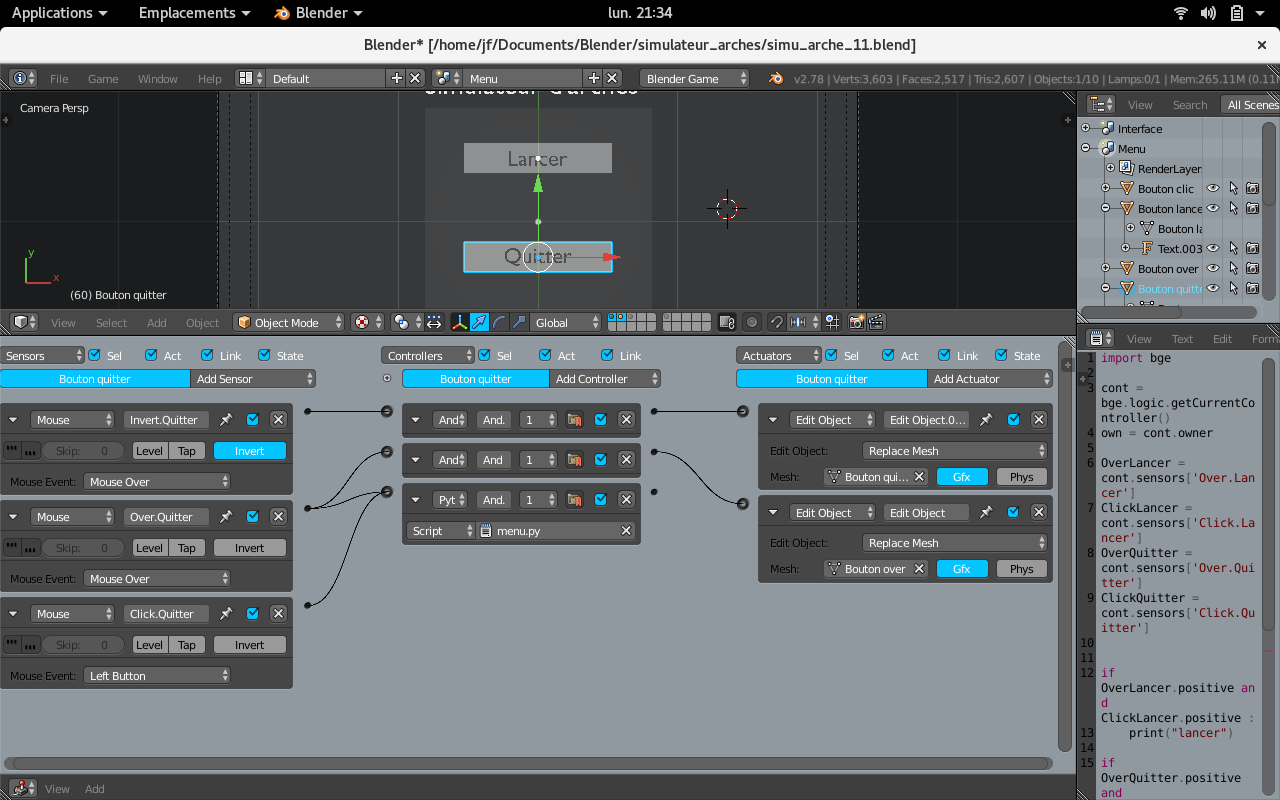This screenshot has width=1280, height=800.
Task: Toggle Invert on the Invert.Quitter sensor
Action: pos(250,451)
